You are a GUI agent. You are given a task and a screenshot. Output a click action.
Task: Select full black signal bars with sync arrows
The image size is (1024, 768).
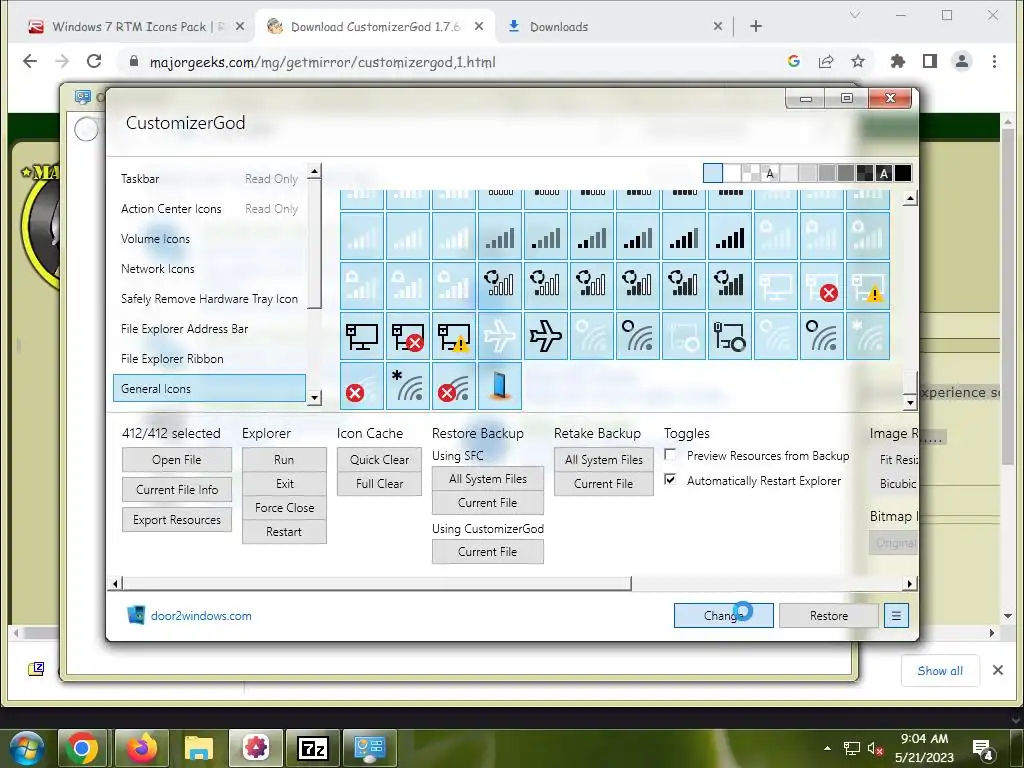pyautogui.click(x=729, y=286)
